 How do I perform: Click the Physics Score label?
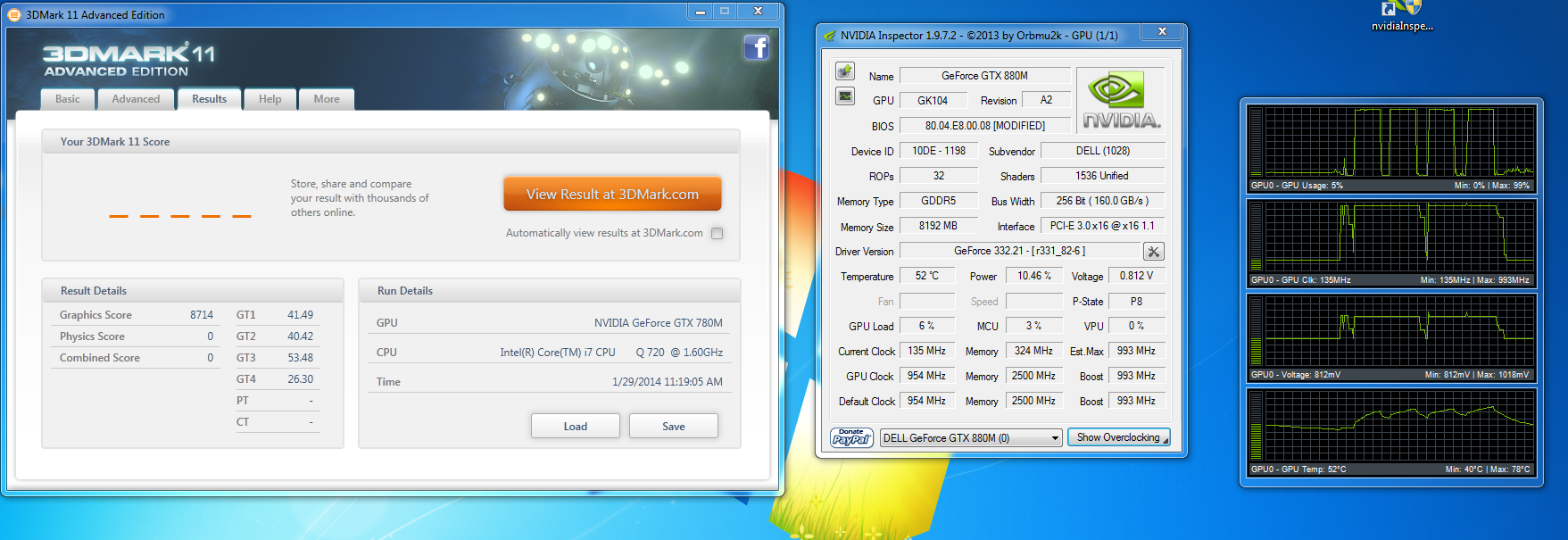tap(92, 336)
